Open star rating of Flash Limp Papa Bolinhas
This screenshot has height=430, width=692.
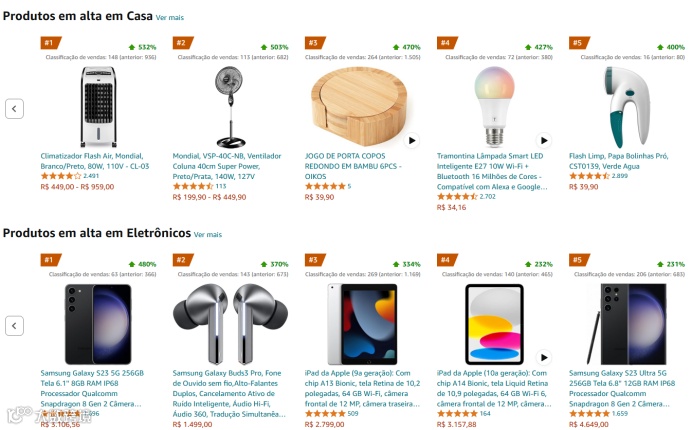[x=589, y=176]
